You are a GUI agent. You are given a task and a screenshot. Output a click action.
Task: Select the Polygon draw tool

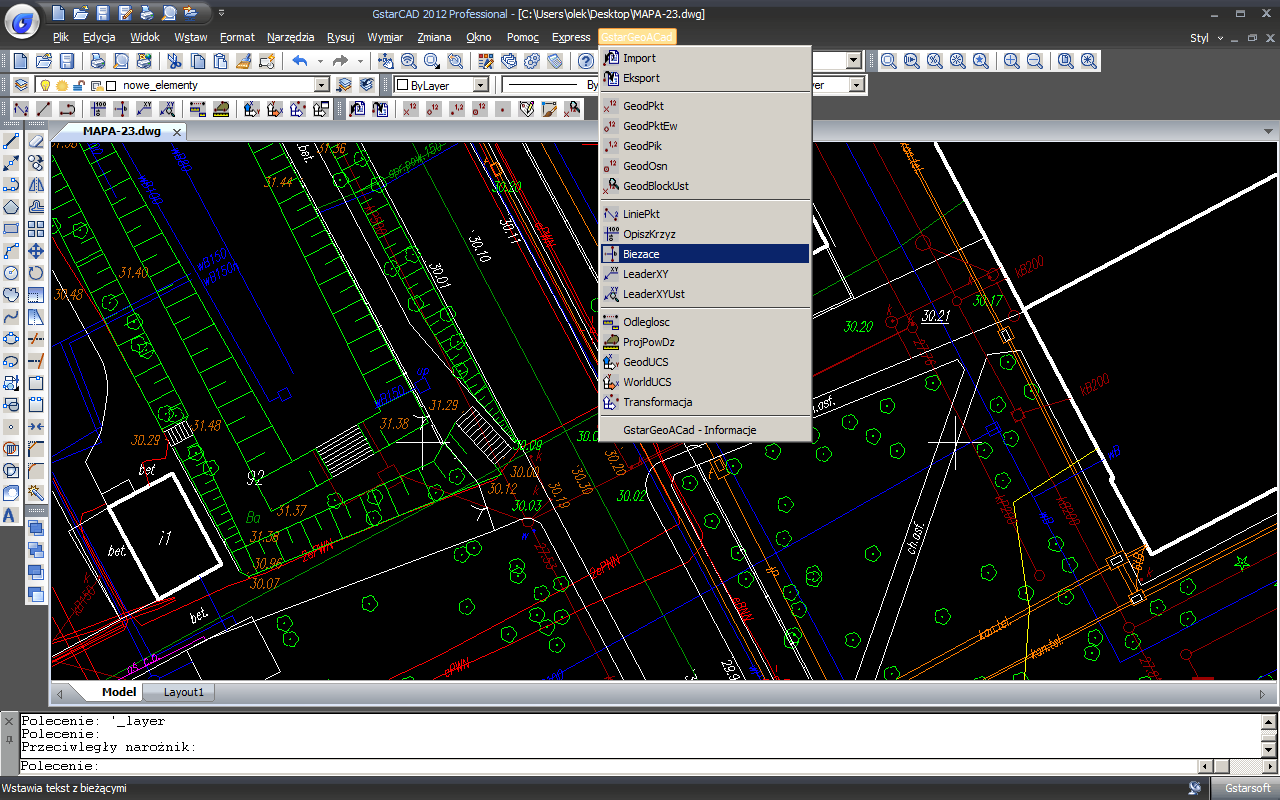tap(12, 207)
